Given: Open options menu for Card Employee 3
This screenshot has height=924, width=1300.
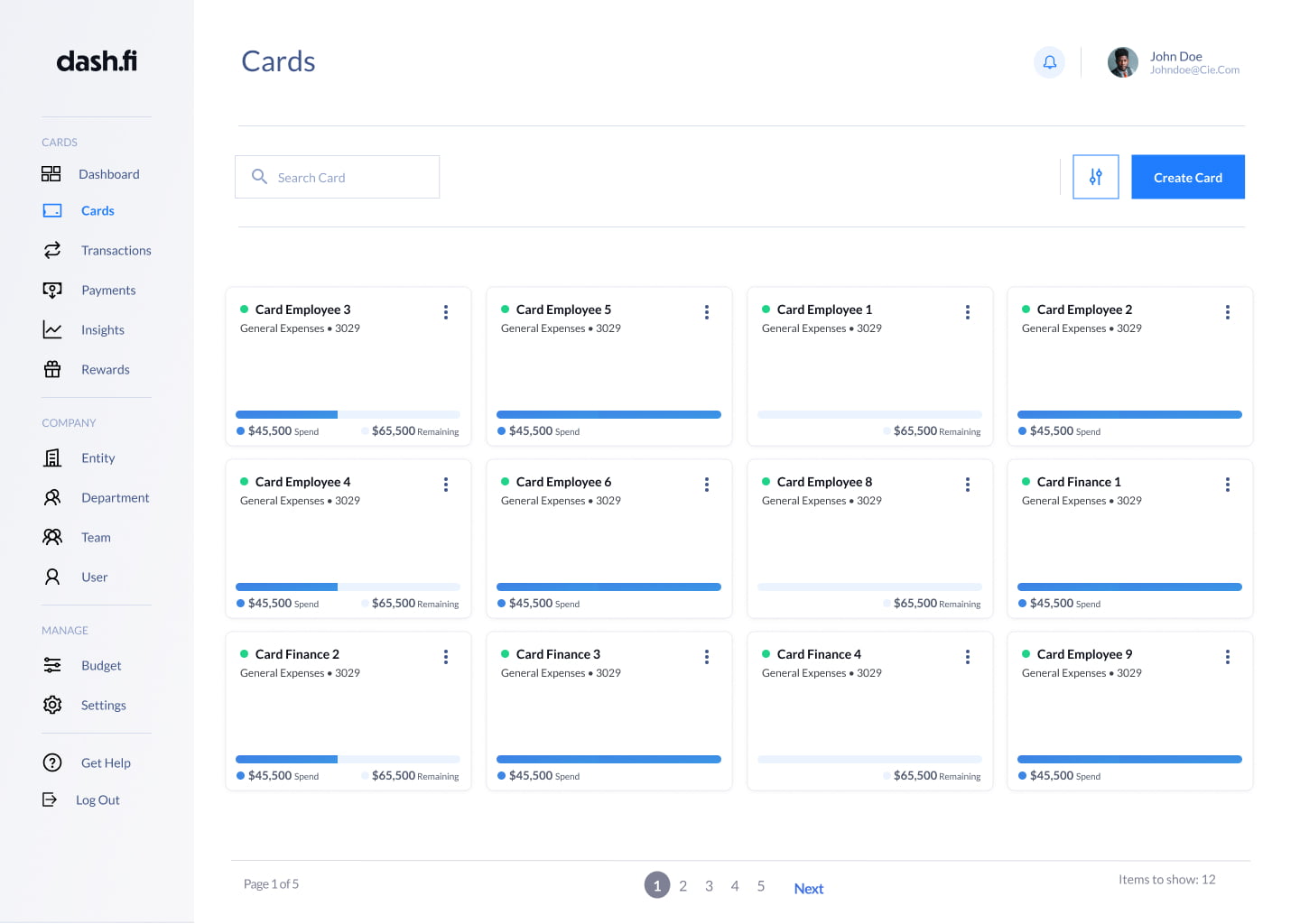Looking at the screenshot, I should click(446, 312).
